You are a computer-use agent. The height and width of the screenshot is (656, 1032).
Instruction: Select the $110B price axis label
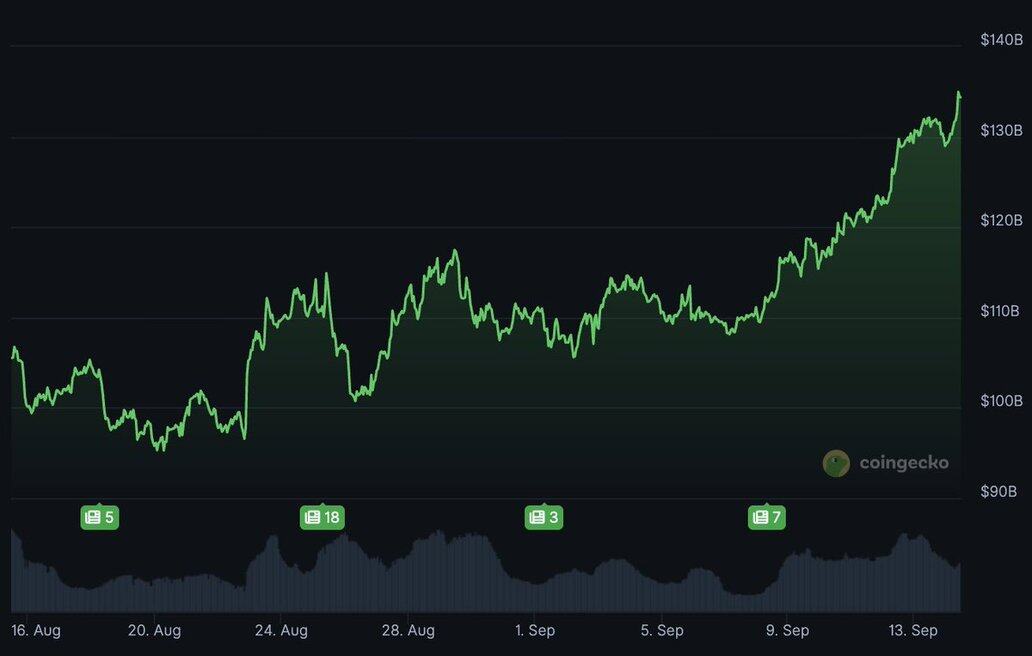click(1000, 311)
